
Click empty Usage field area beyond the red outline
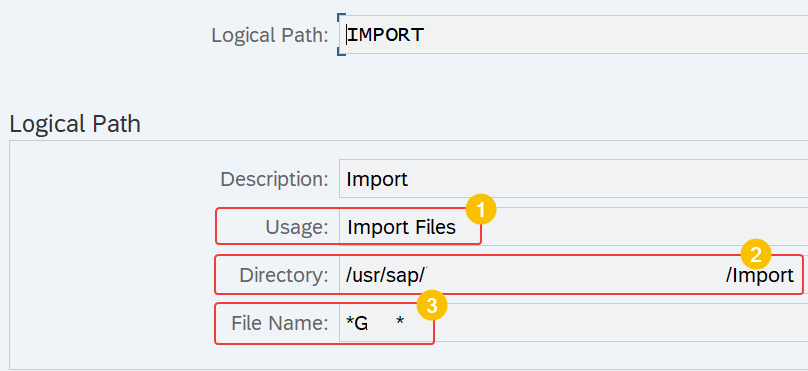point(644,227)
